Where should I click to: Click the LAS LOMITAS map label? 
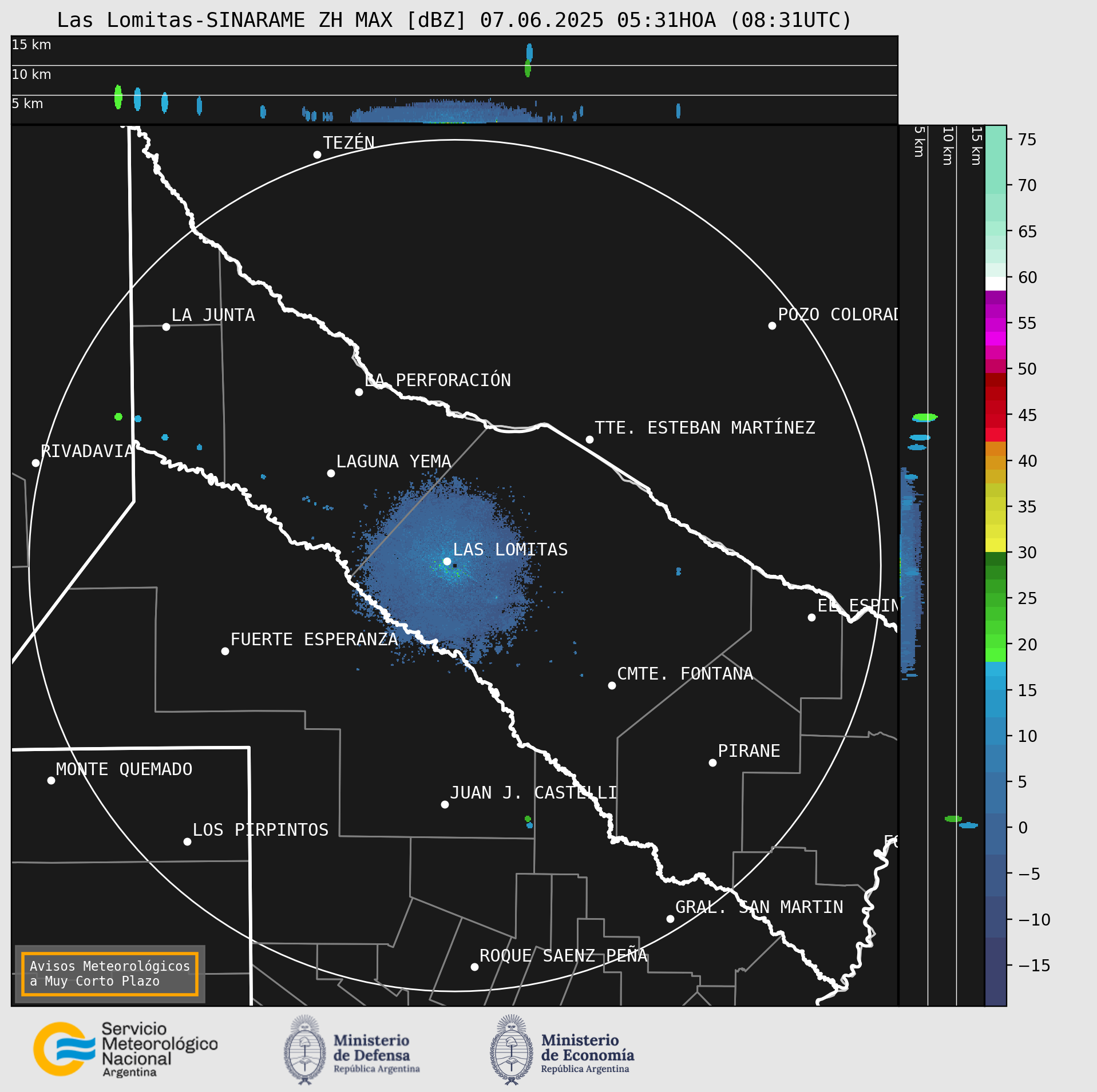click(x=510, y=550)
